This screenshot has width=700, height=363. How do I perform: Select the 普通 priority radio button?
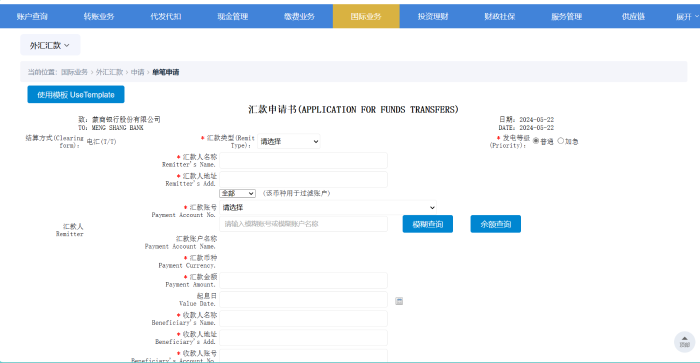[536, 141]
